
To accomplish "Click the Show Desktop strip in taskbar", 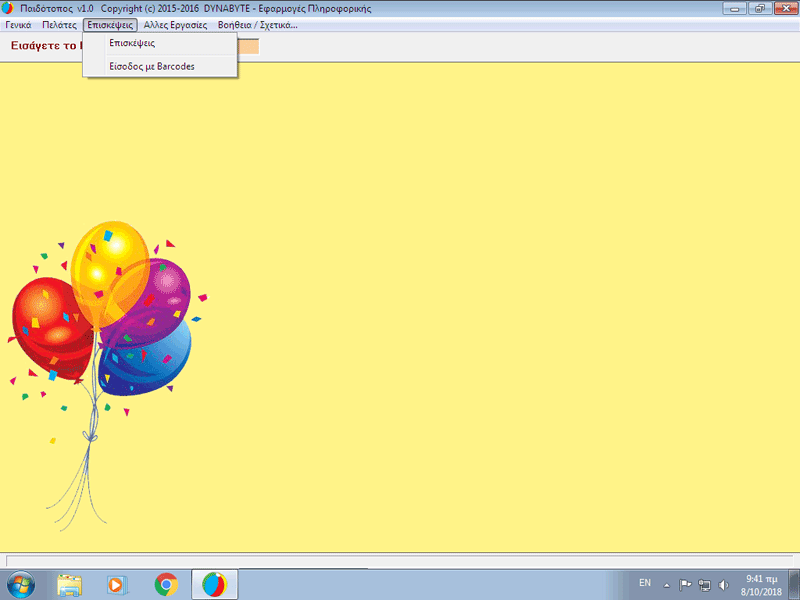I will [x=794, y=585].
